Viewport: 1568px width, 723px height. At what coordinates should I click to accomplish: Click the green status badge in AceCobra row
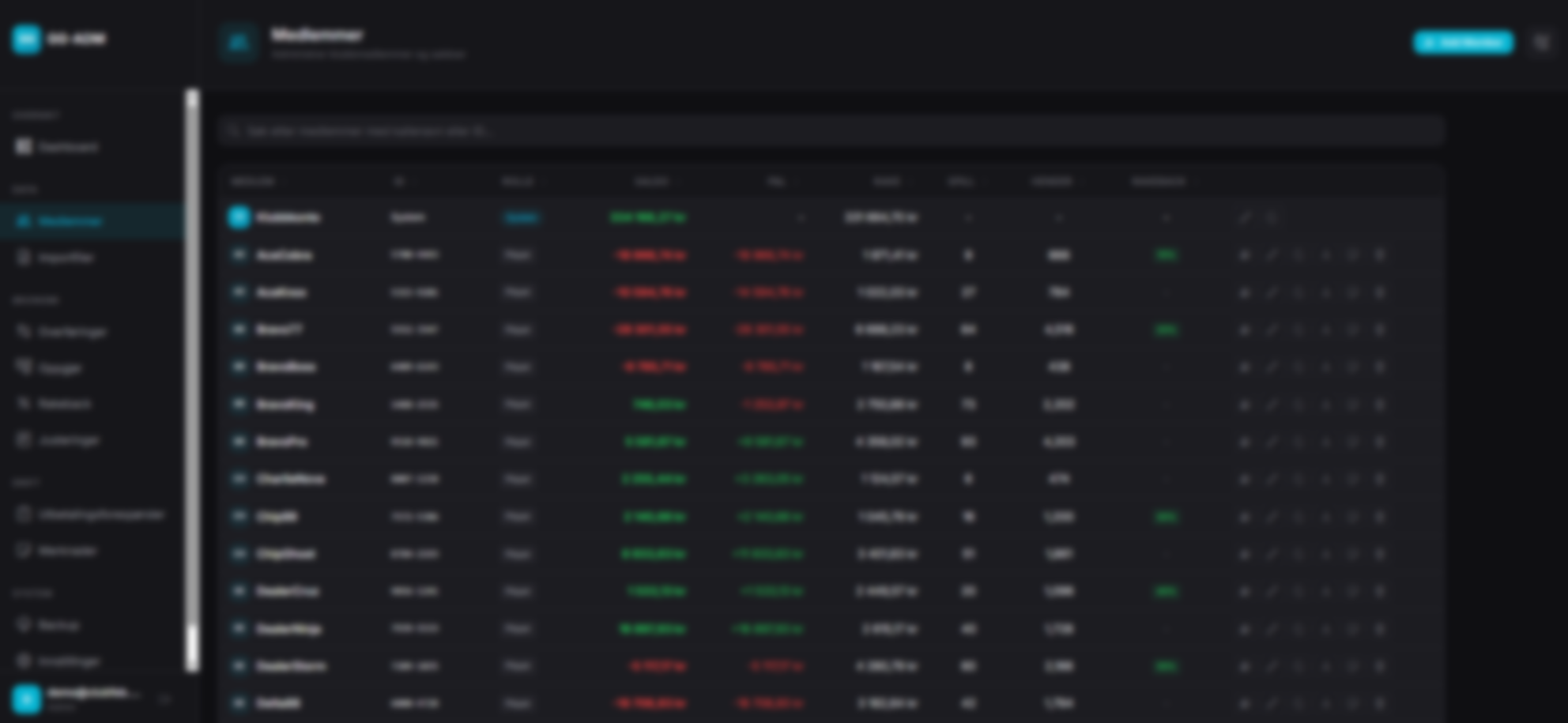click(1166, 255)
